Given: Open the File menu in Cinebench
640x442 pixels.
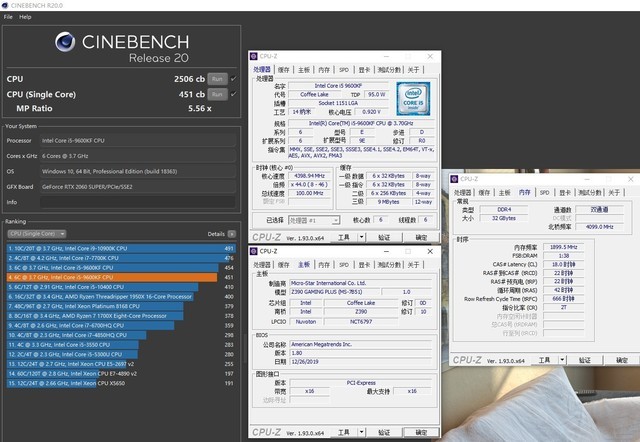Looking at the screenshot, I should coord(8,17).
